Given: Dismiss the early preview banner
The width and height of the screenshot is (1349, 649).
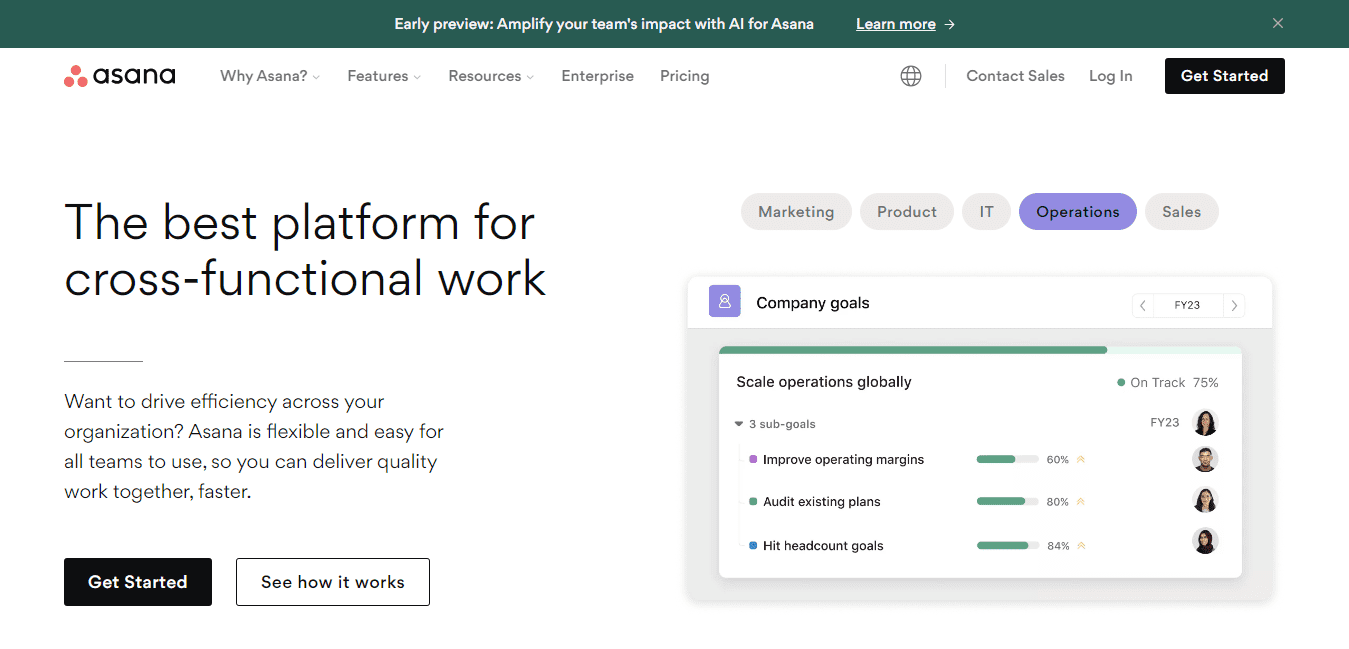Looking at the screenshot, I should [1278, 23].
